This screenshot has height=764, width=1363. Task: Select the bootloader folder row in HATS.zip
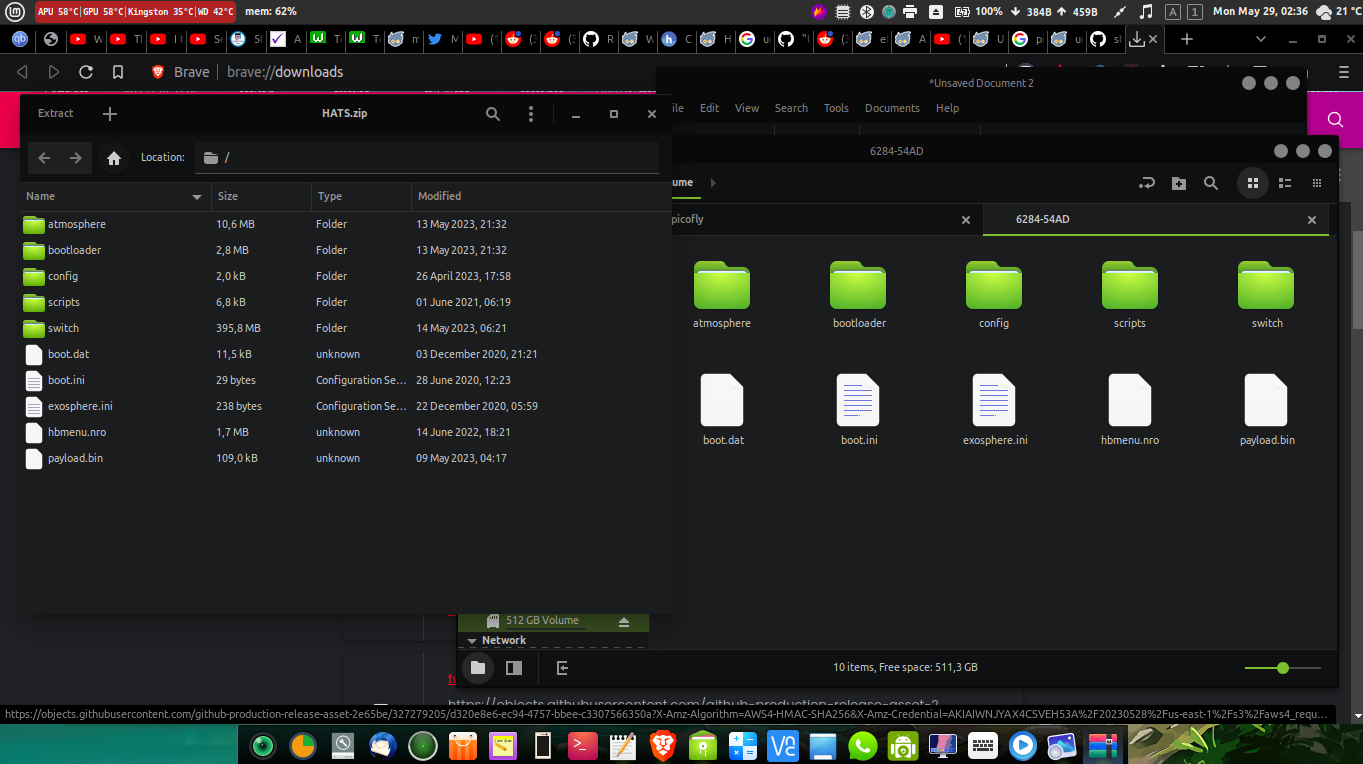click(345, 250)
